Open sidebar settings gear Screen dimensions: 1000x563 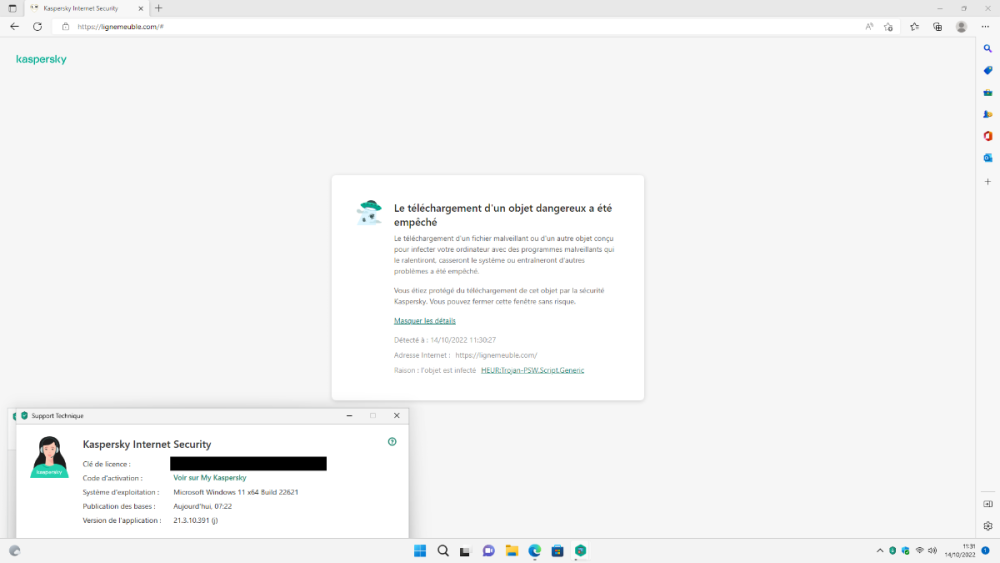coord(988,526)
